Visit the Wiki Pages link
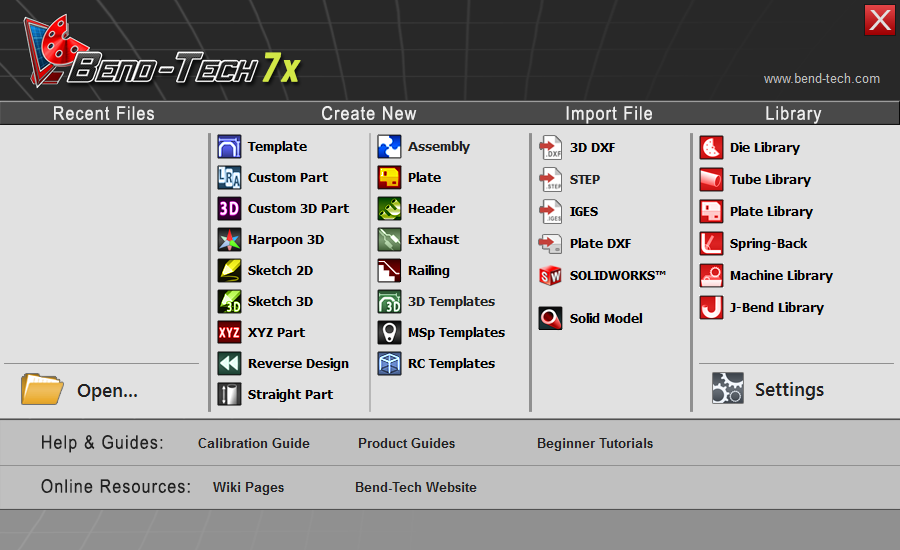Screen dimensions: 900x550 coord(248,487)
